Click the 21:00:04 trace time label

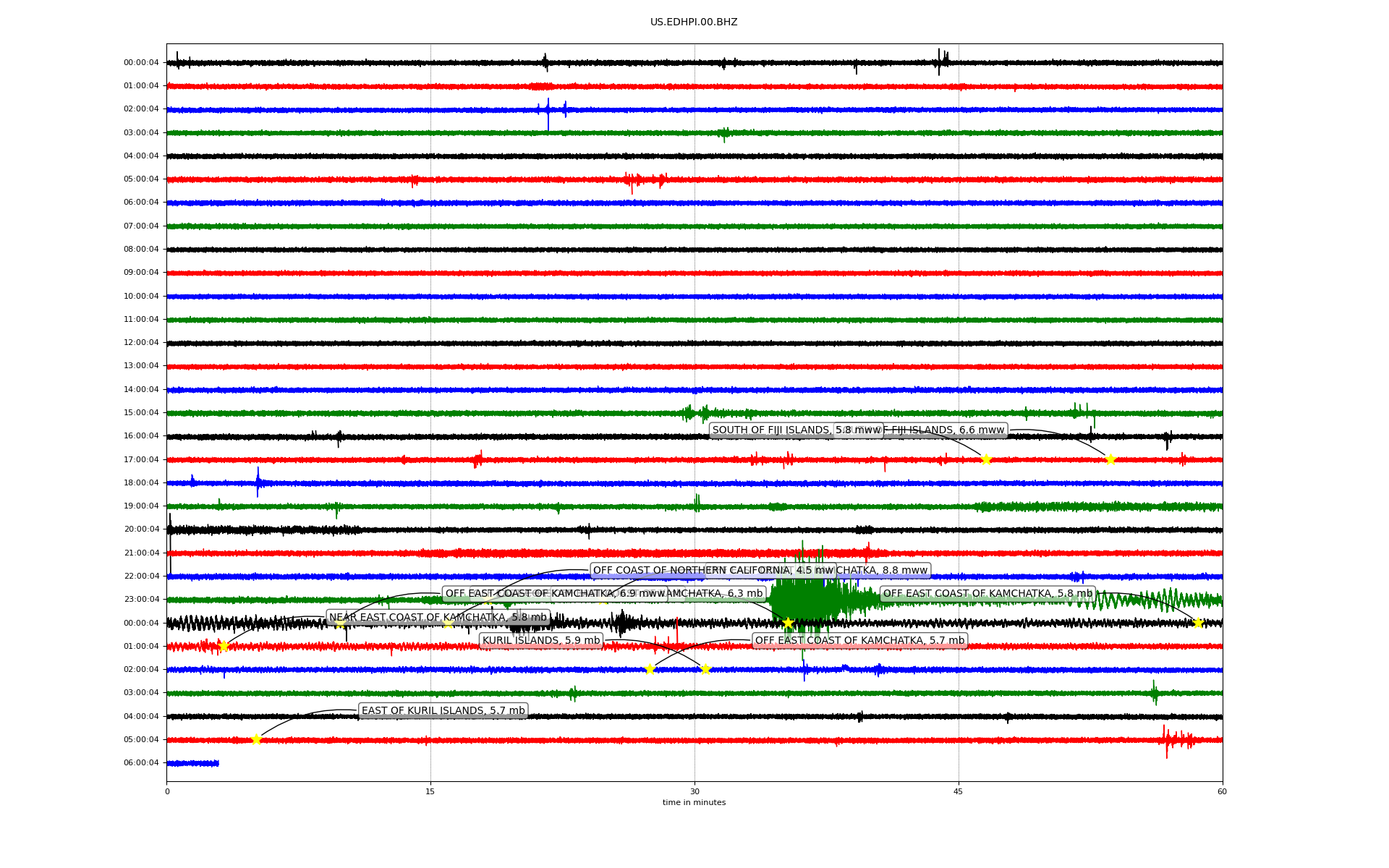(141, 553)
